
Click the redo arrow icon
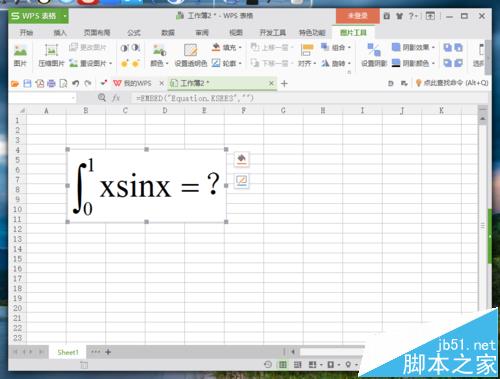88,83
